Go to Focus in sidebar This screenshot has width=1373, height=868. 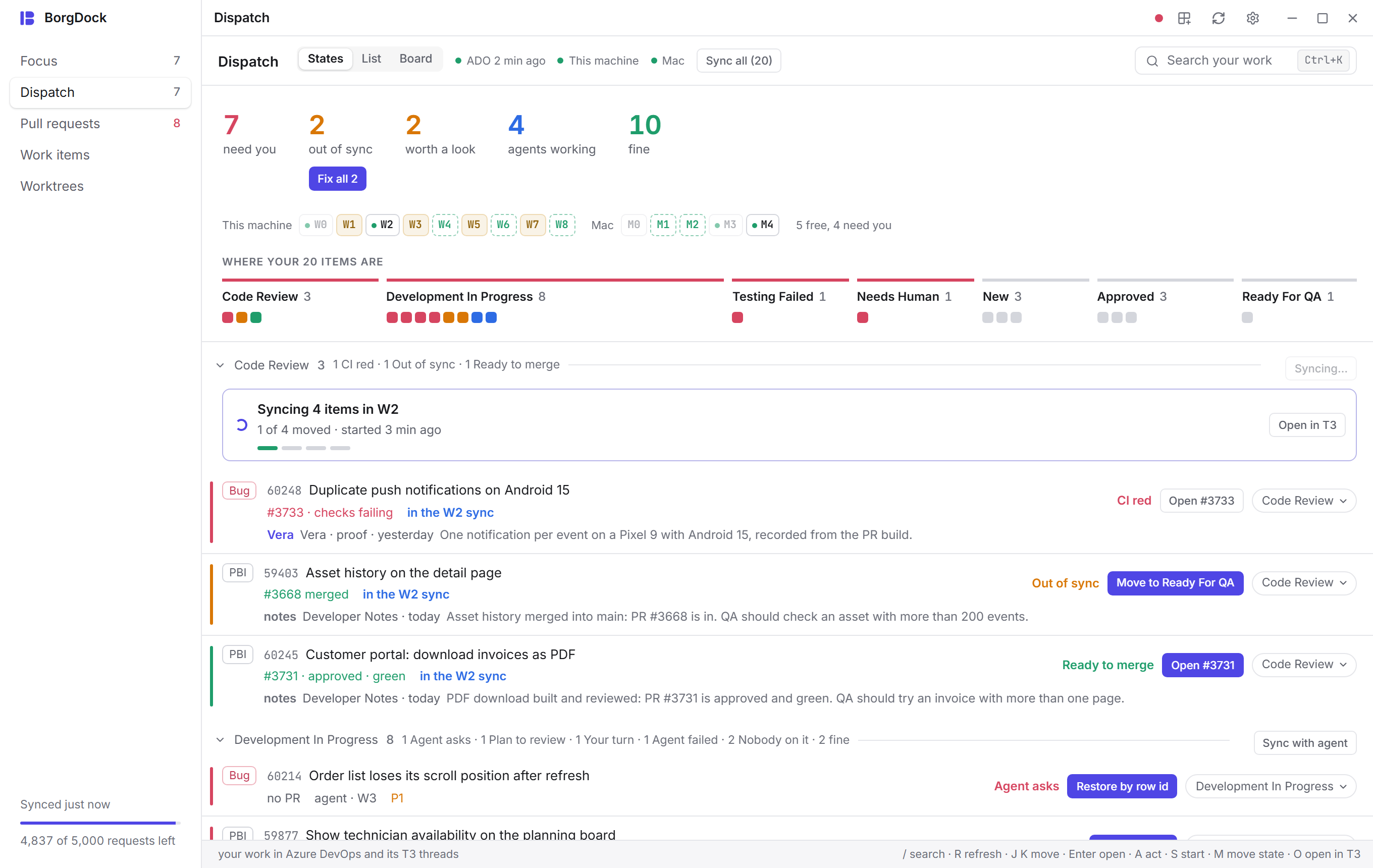(100, 61)
